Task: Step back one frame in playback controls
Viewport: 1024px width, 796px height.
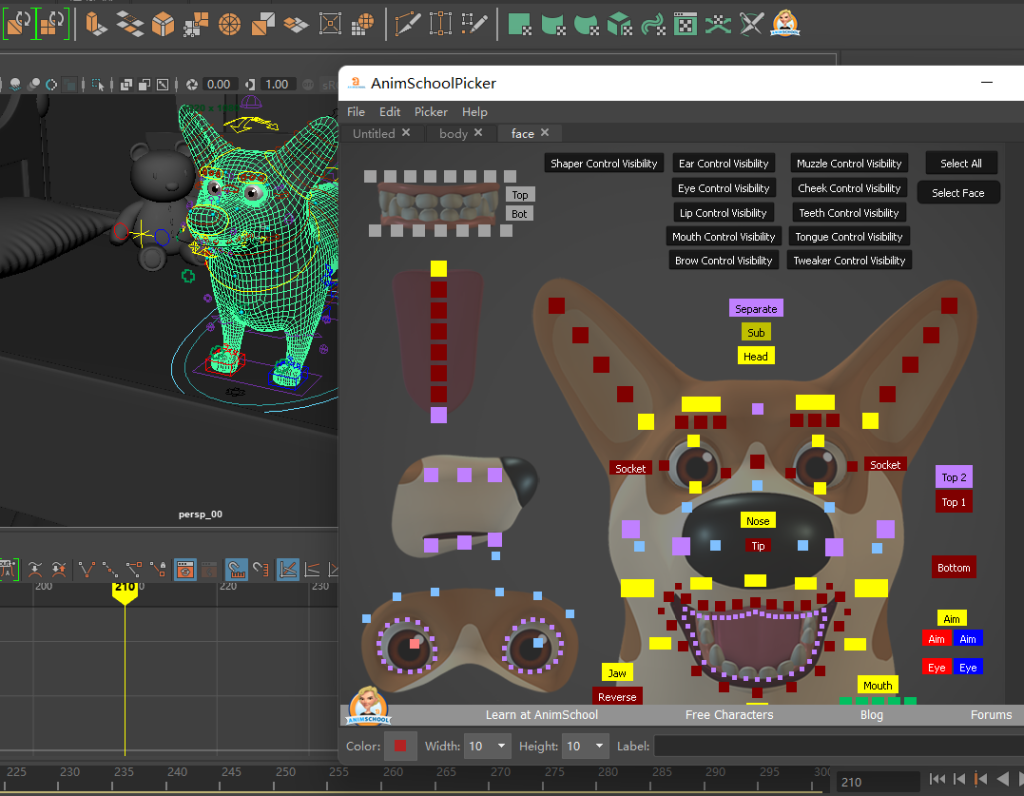Action: coord(959,778)
